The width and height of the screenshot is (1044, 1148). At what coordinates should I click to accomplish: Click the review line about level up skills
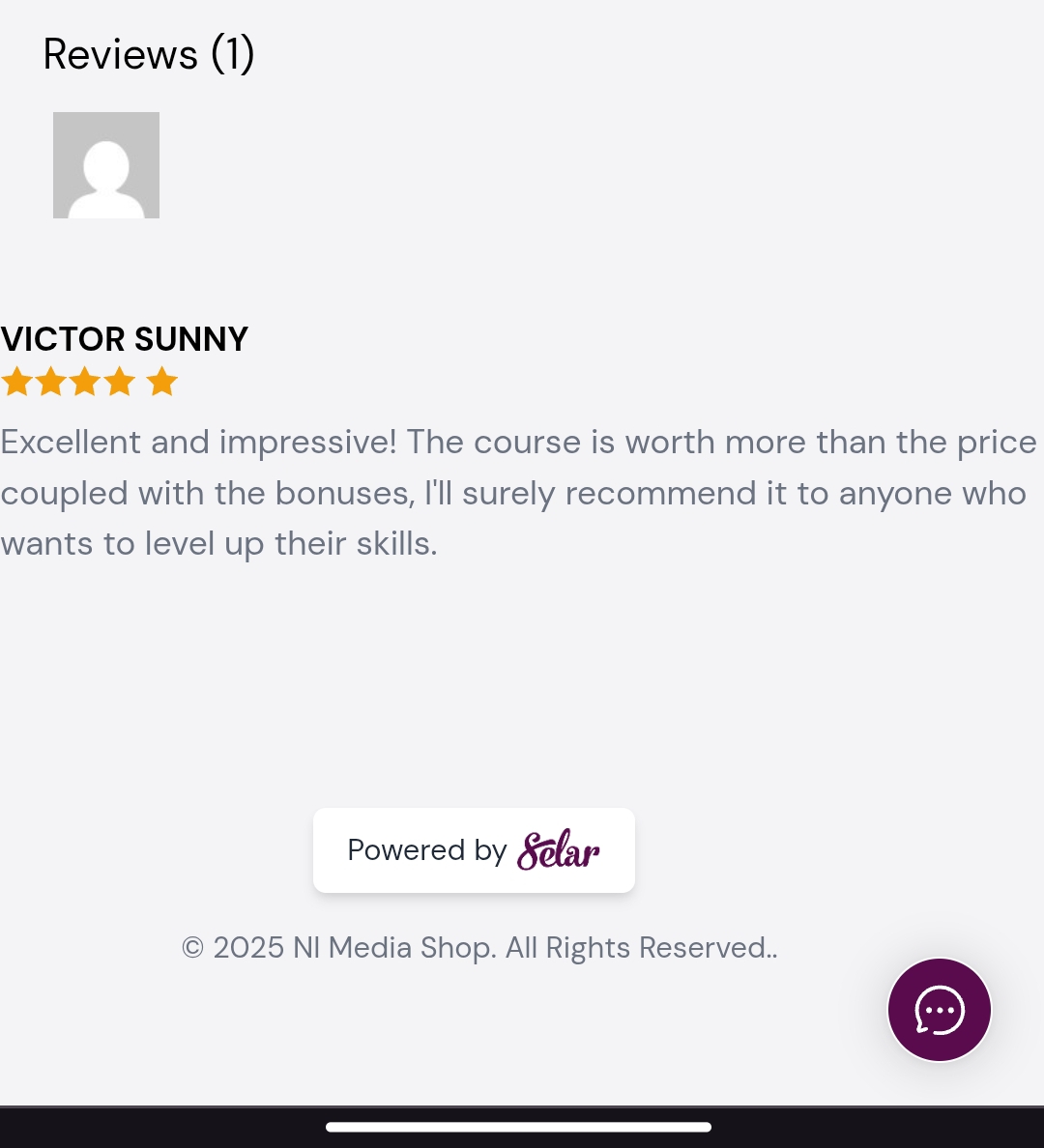click(219, 544)
